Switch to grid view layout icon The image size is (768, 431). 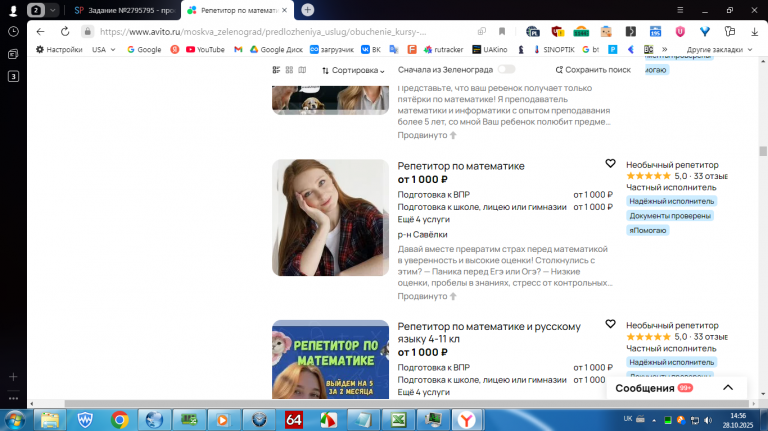[289, 70]
